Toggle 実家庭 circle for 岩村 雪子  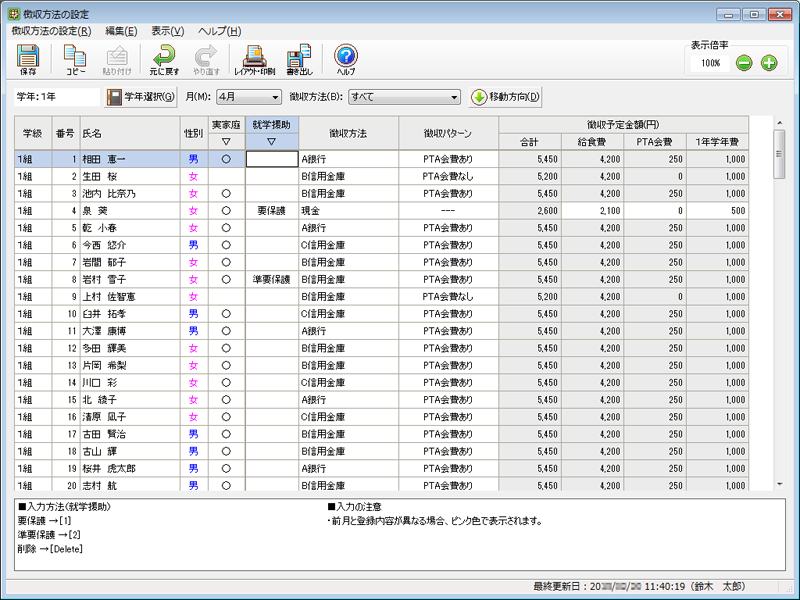click(x=227, y=280)
